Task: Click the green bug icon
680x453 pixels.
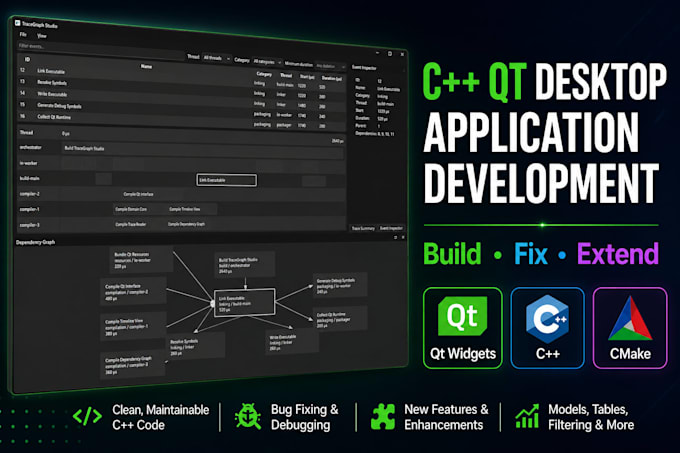Action: (248, 417)
